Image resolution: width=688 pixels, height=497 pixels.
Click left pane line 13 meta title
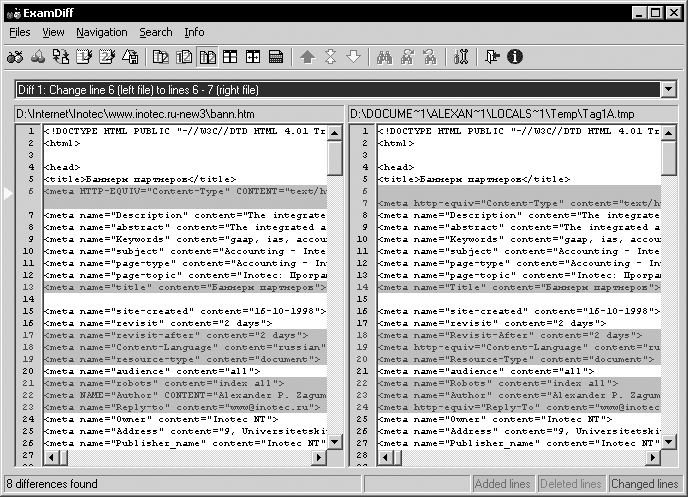(x=185, y=287)
